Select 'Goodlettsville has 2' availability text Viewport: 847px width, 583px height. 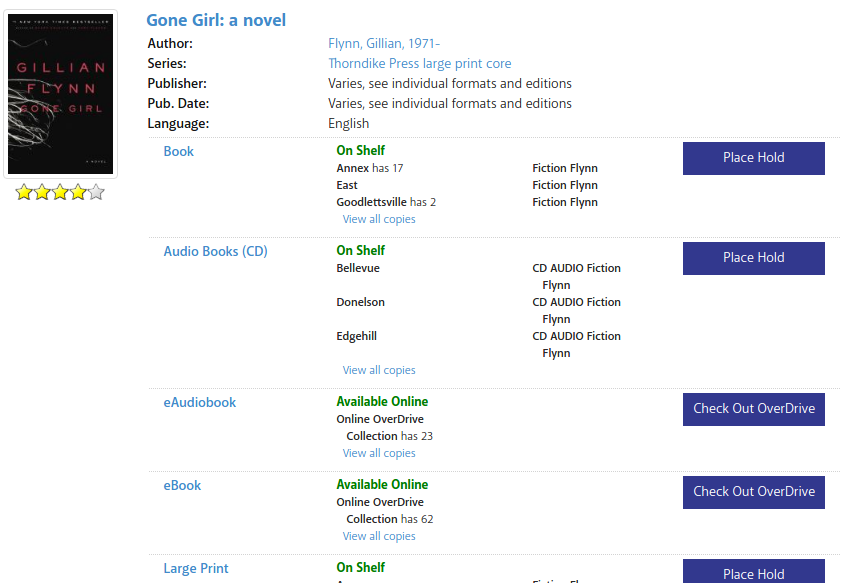(386, 202)
